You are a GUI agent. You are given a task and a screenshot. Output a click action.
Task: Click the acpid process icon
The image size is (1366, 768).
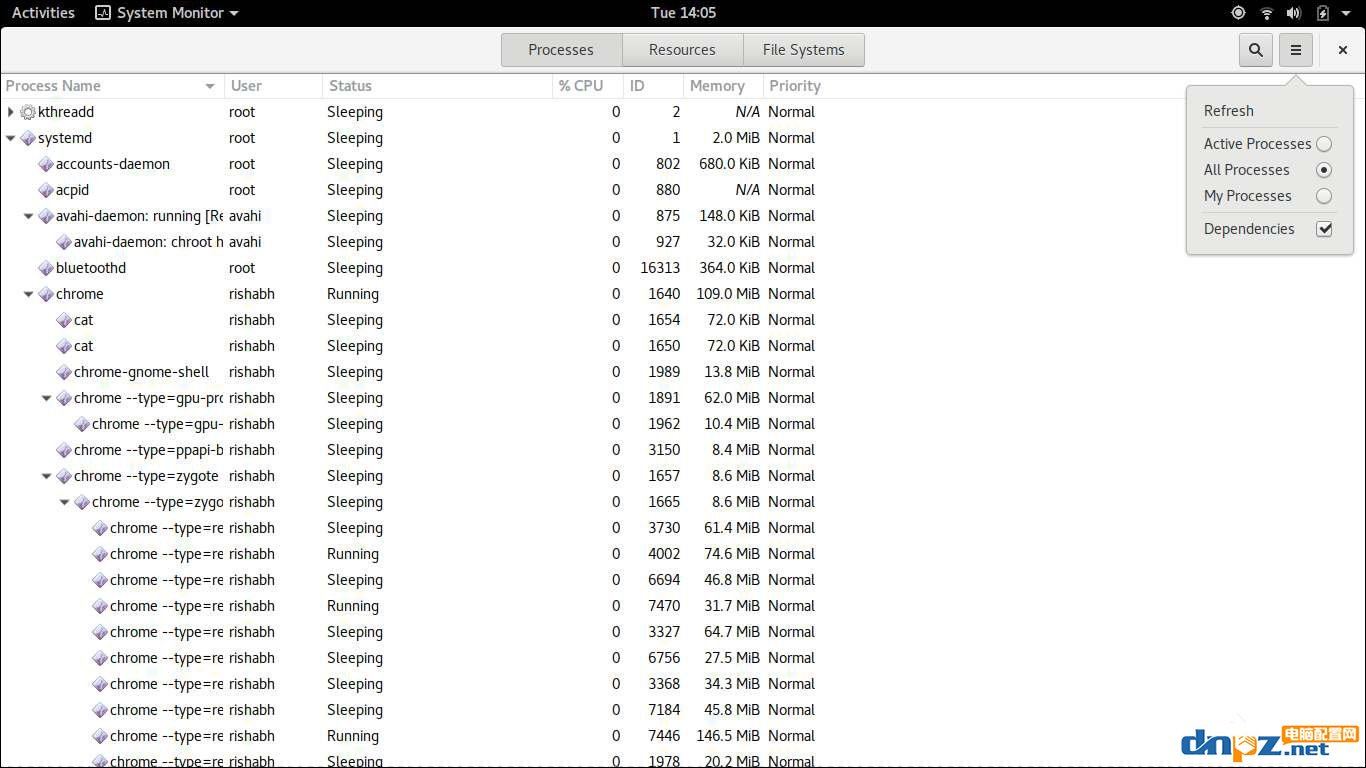pyautogui.click(x=46, y=190)
